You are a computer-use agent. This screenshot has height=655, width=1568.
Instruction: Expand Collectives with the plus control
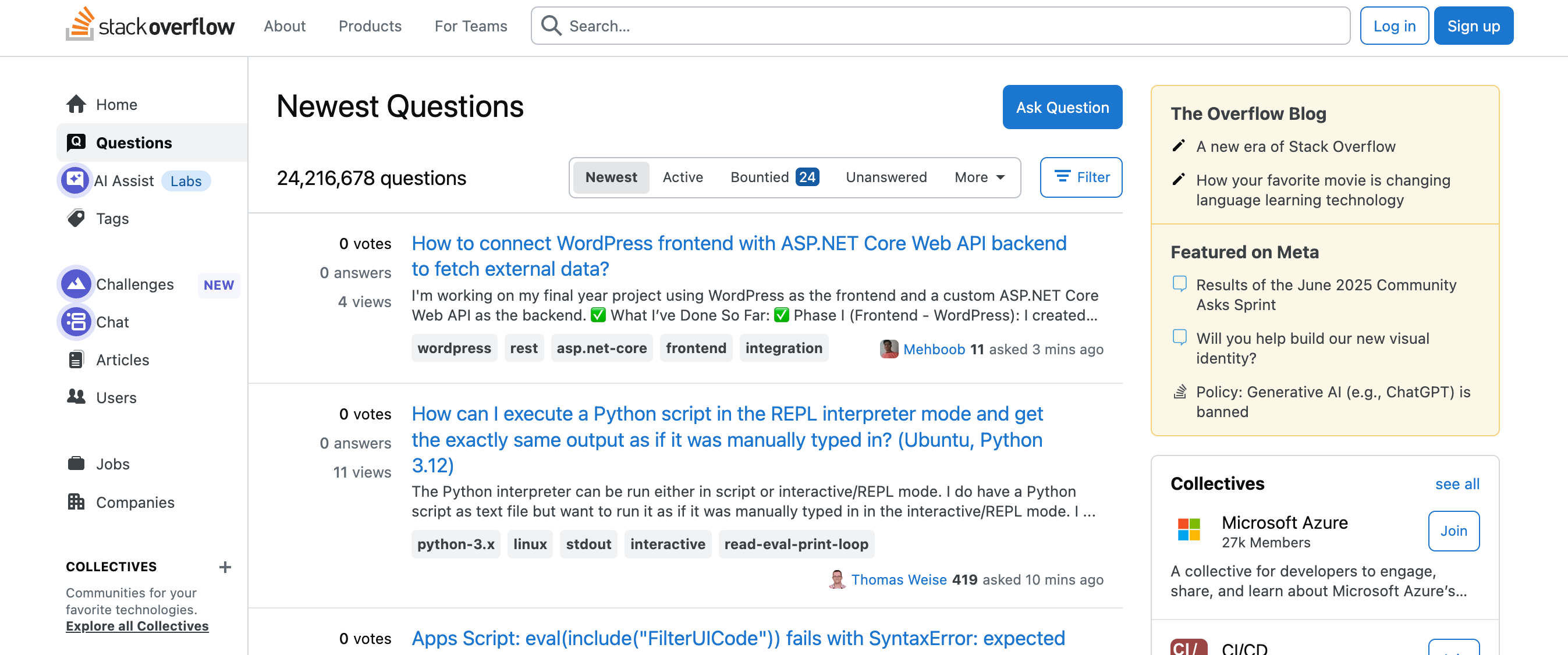point(225,567)
